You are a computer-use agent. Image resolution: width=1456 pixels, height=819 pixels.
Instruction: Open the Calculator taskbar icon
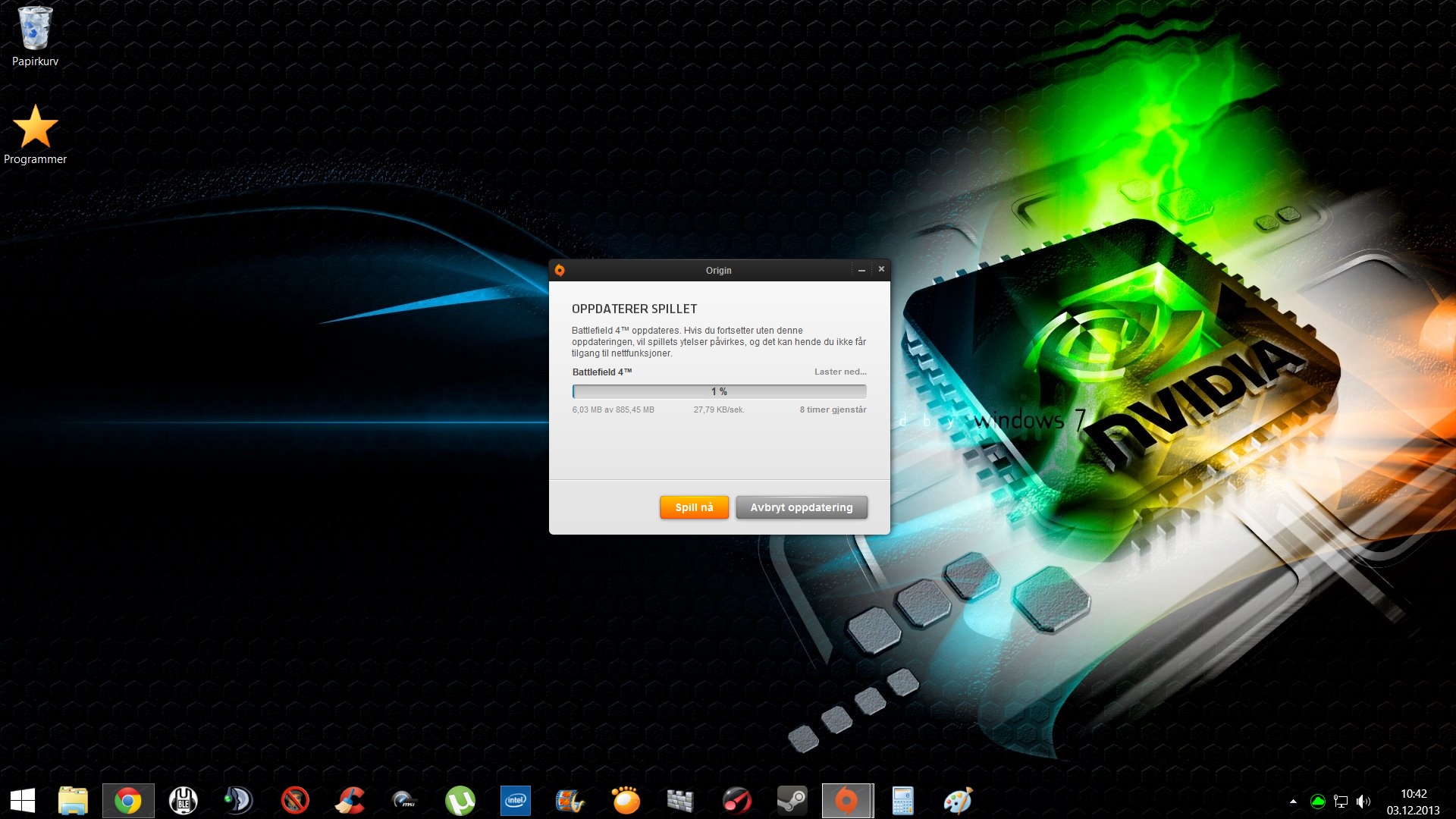point(902,801)
